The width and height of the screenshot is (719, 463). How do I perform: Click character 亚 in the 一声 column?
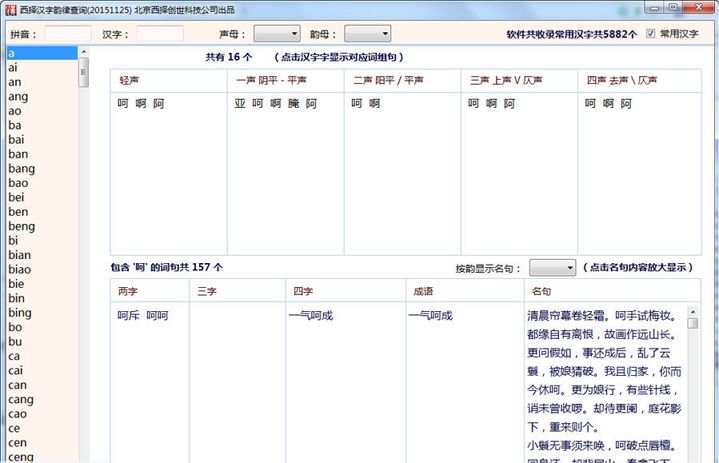[x=240, y=104]
